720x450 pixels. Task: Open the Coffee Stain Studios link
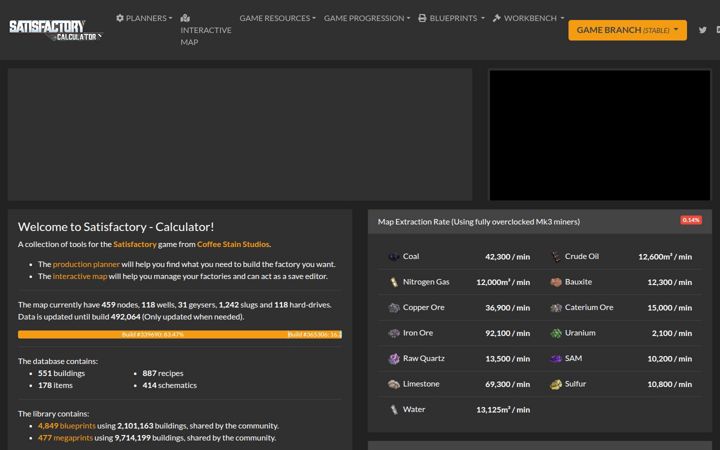233,244
